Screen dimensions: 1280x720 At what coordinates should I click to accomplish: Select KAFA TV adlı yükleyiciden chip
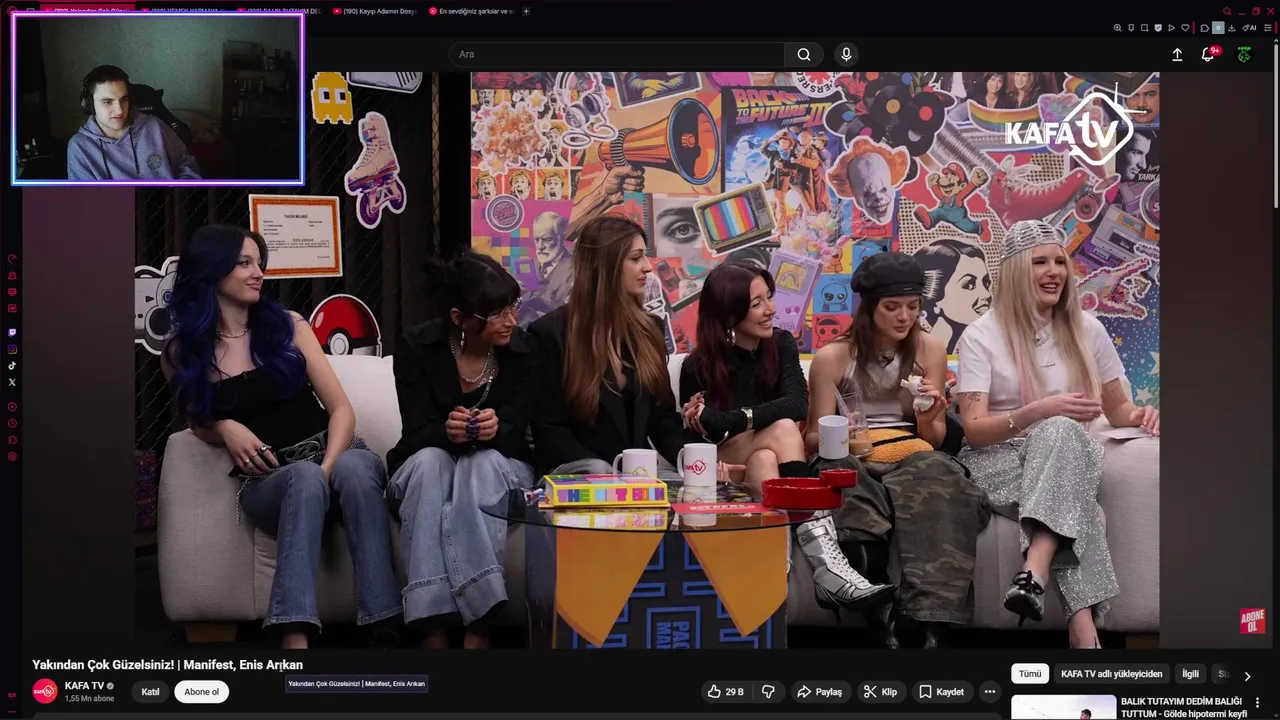pos(1112,674)
